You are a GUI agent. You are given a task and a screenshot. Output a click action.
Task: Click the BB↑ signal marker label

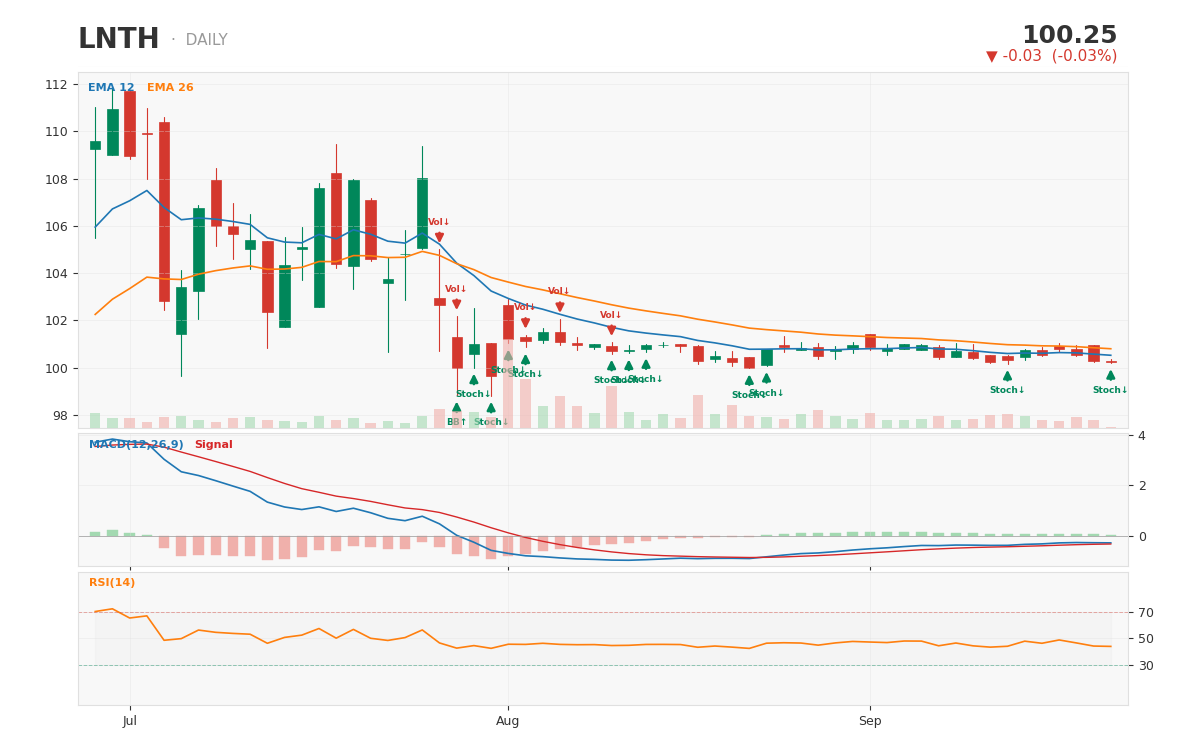tap(456, 422)
